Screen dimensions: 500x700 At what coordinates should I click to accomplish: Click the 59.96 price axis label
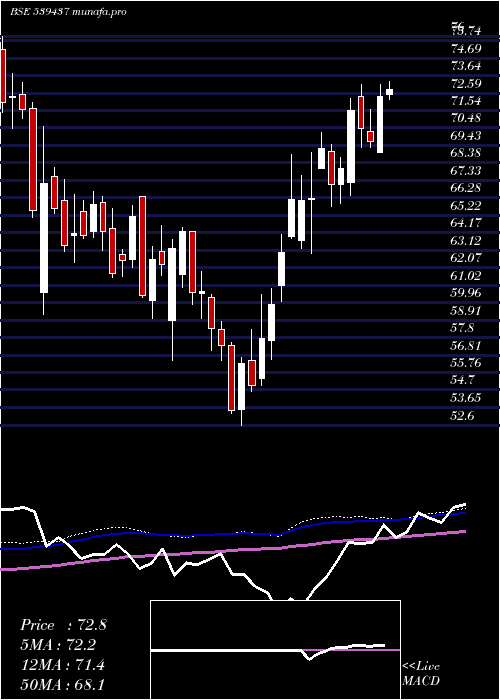click(x=466, y=293)
